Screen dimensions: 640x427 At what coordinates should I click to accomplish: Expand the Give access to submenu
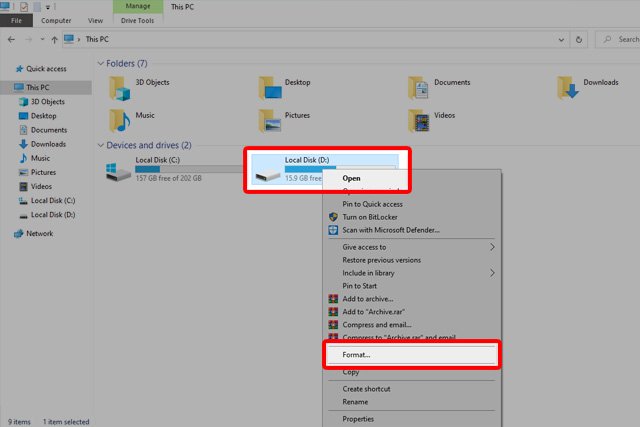click(491, 246)
